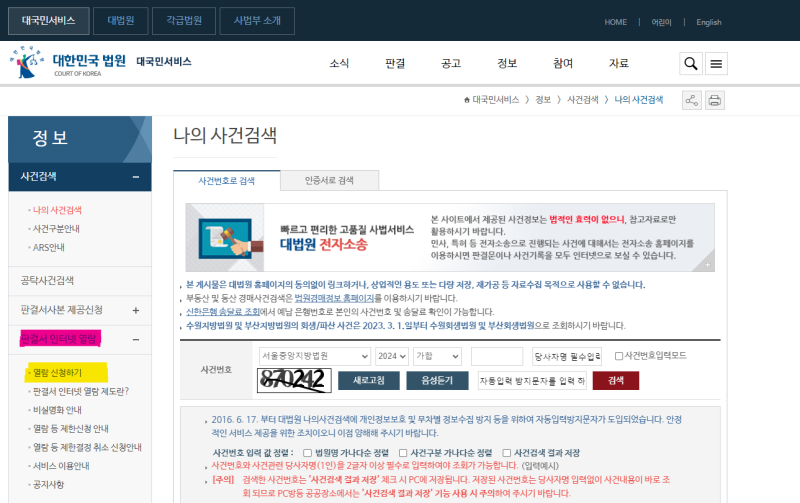Open the case type dropdown 가합

[x=437, y=356]
